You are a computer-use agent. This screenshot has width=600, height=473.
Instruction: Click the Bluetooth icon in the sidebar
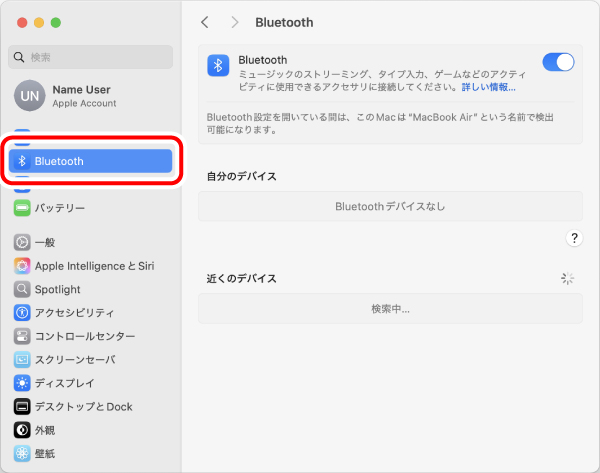tap(22, 161)
